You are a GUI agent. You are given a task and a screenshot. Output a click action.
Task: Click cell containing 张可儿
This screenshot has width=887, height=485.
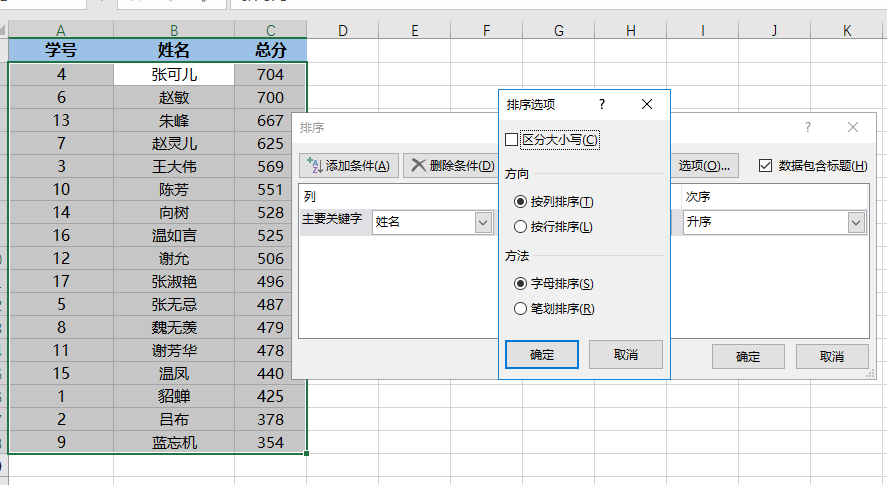[x=174, y=74]
